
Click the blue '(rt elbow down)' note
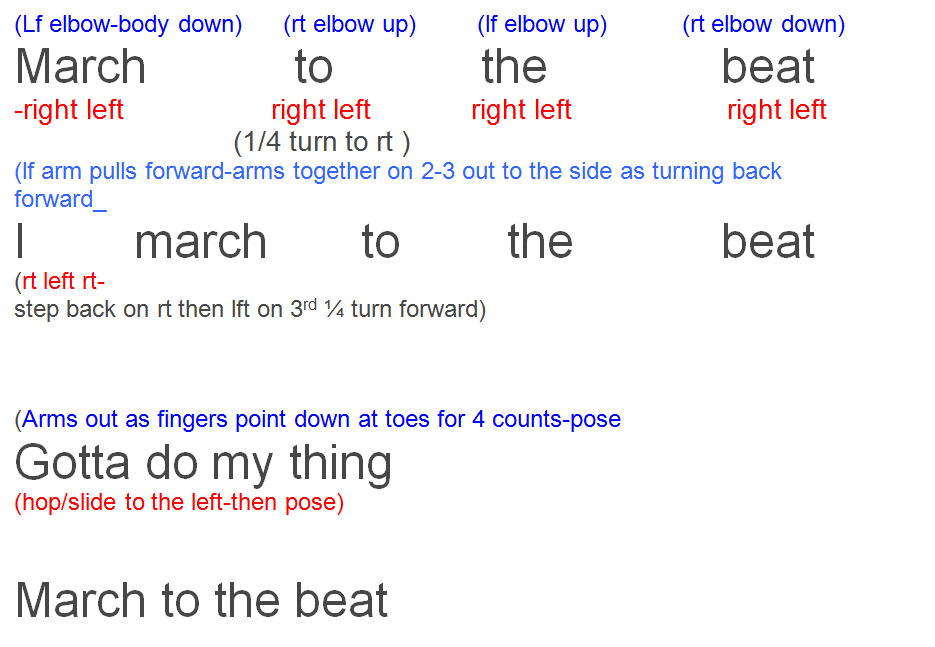point(764,25)
